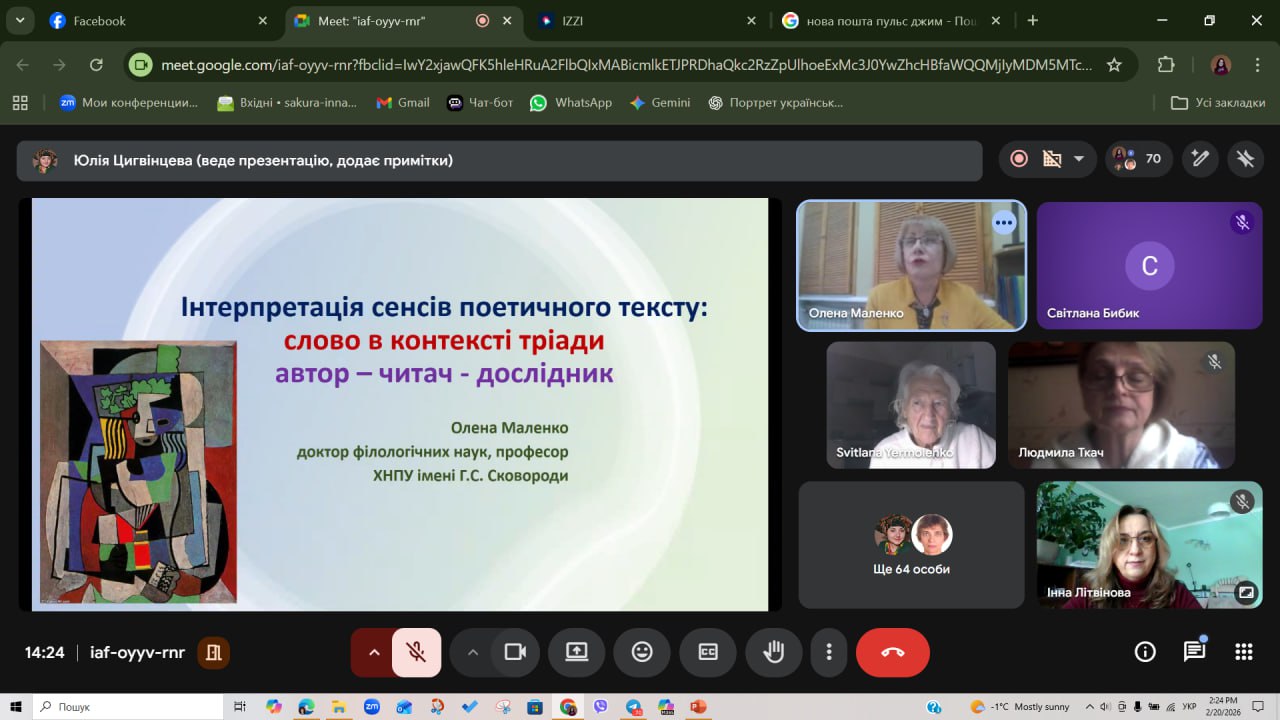Image resolution: width=1280 pixels, height=720 pixels.
Task: Raise your hand in the meeting
Action: click(x=773, y=652)
